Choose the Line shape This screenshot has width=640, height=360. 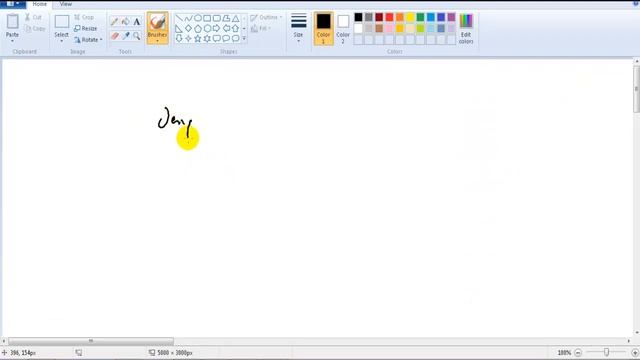point(179,18)
